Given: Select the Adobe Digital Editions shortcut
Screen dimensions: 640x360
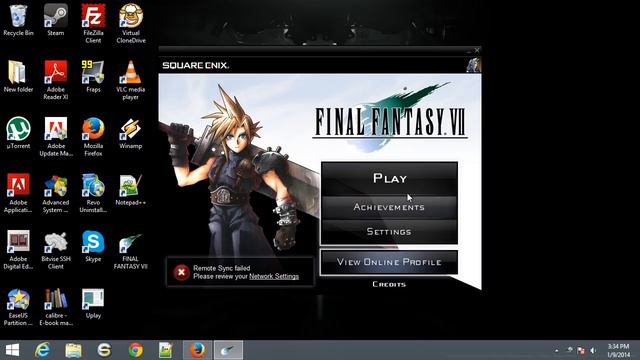Looking at the screenshot, I should (x=18, y=249).
